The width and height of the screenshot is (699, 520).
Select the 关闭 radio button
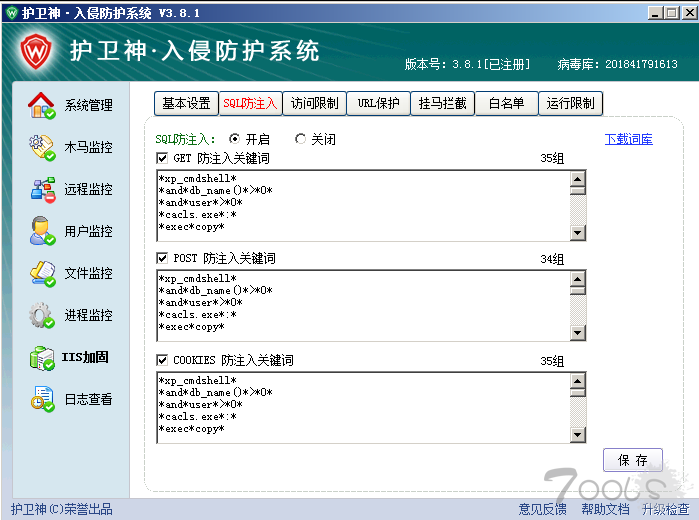(300, 139)
